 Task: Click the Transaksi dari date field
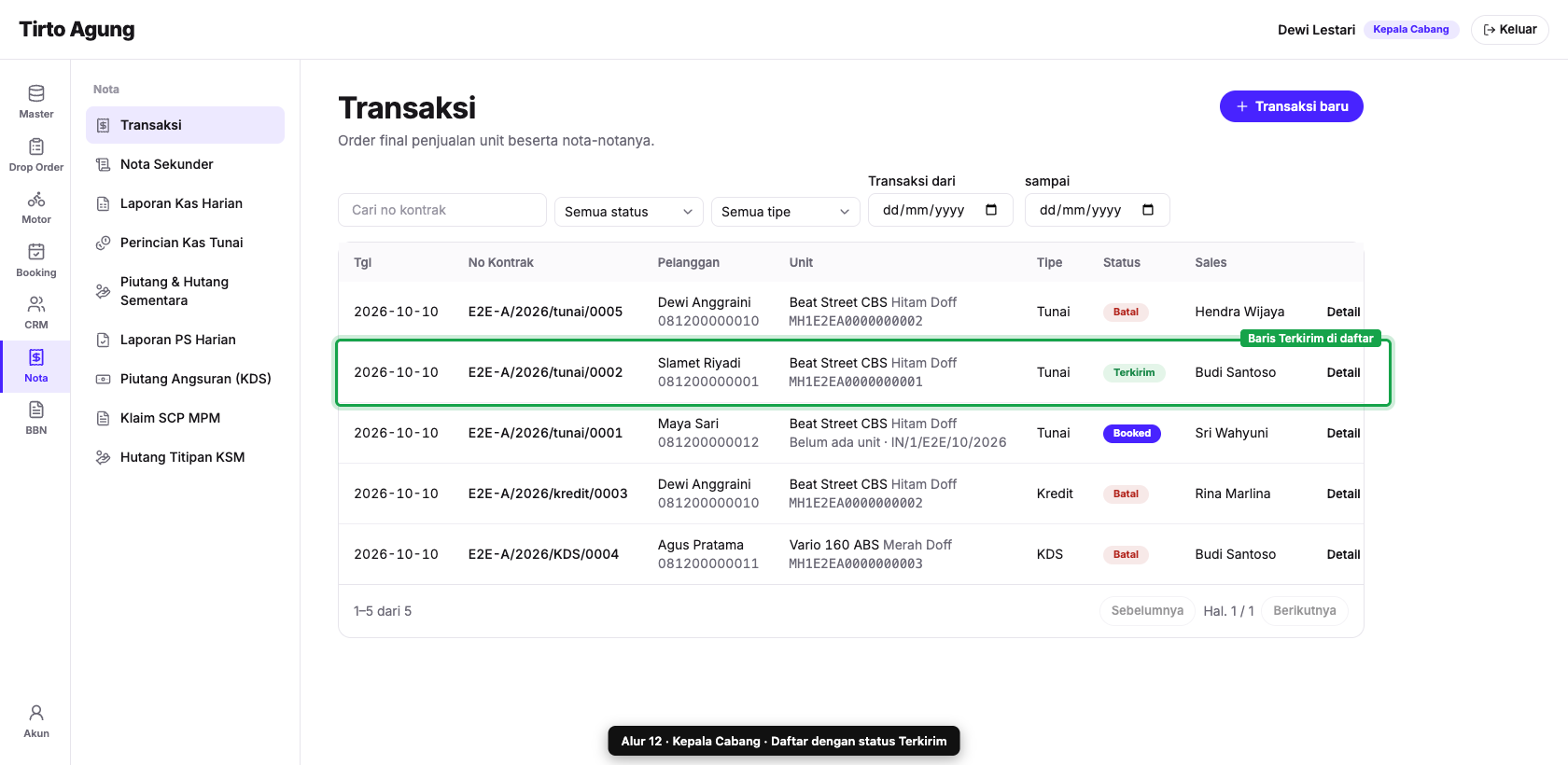941,210
